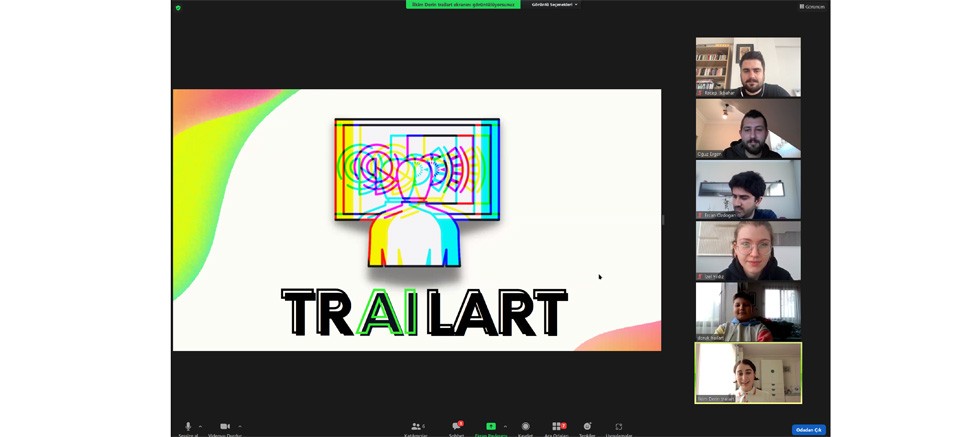Click the green encryption shield icon
This screenshot has width=980, height=437.
point(178,7)
